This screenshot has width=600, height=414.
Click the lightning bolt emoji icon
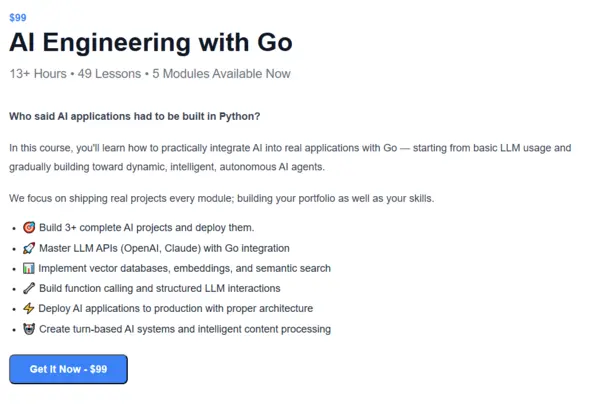[29, 308]
